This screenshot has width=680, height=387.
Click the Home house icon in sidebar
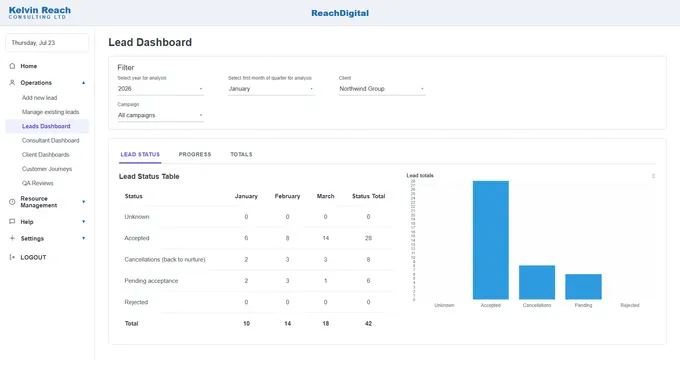12,66
